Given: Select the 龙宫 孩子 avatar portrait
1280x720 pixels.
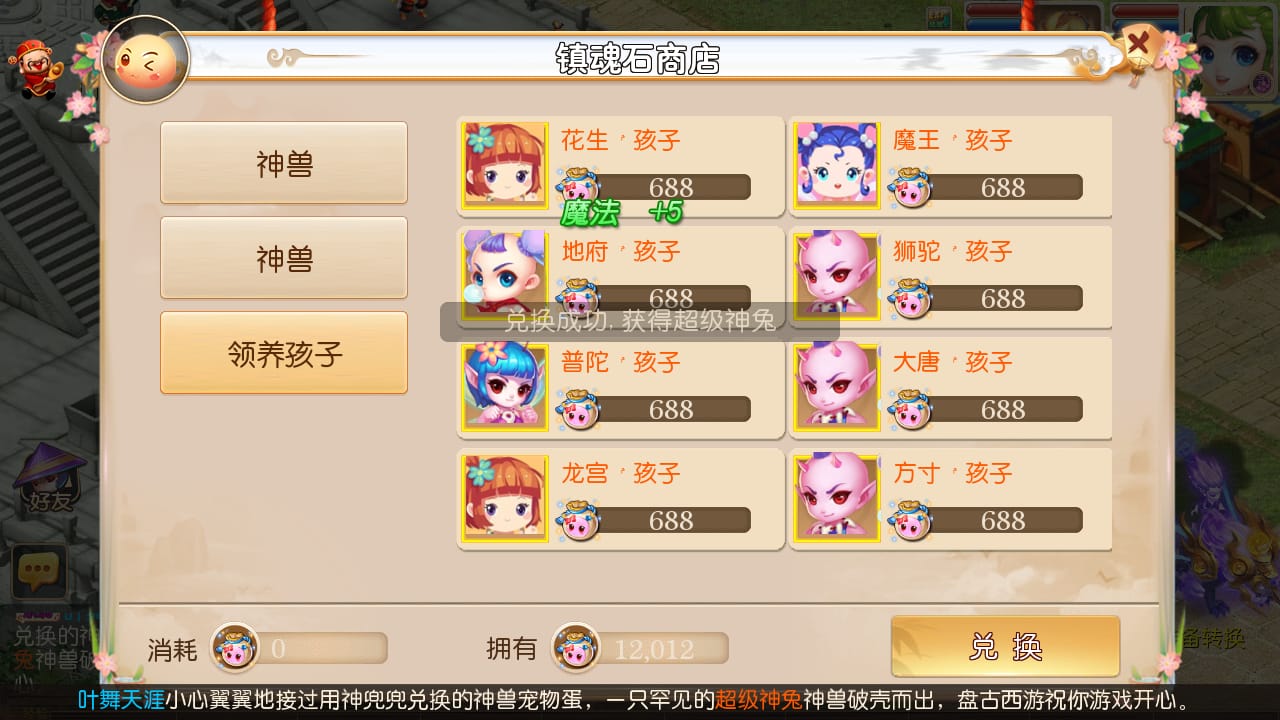Looking at the screenshot, I should (505, 499).
